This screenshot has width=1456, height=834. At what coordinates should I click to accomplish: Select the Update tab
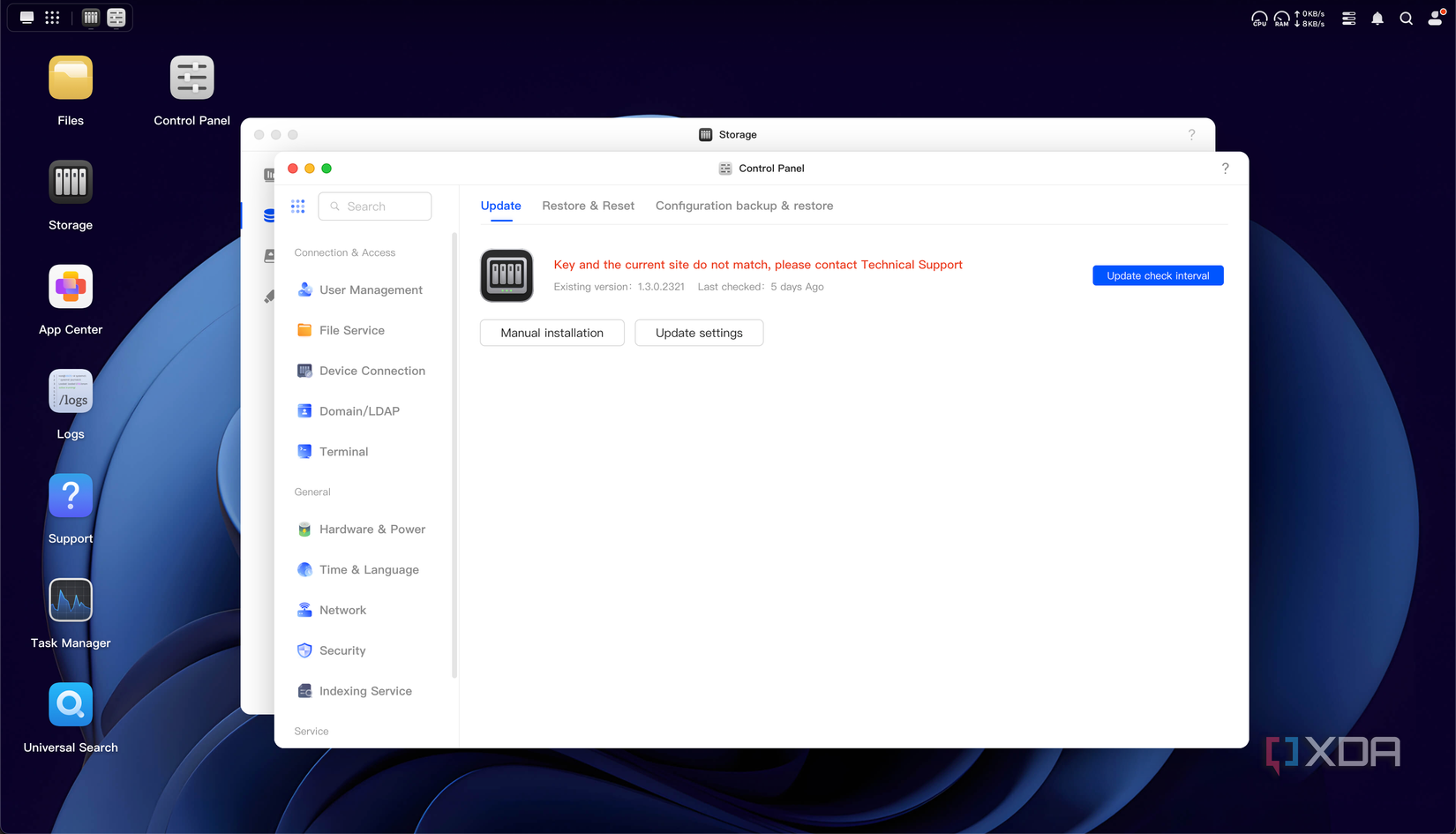pos(500,207)
